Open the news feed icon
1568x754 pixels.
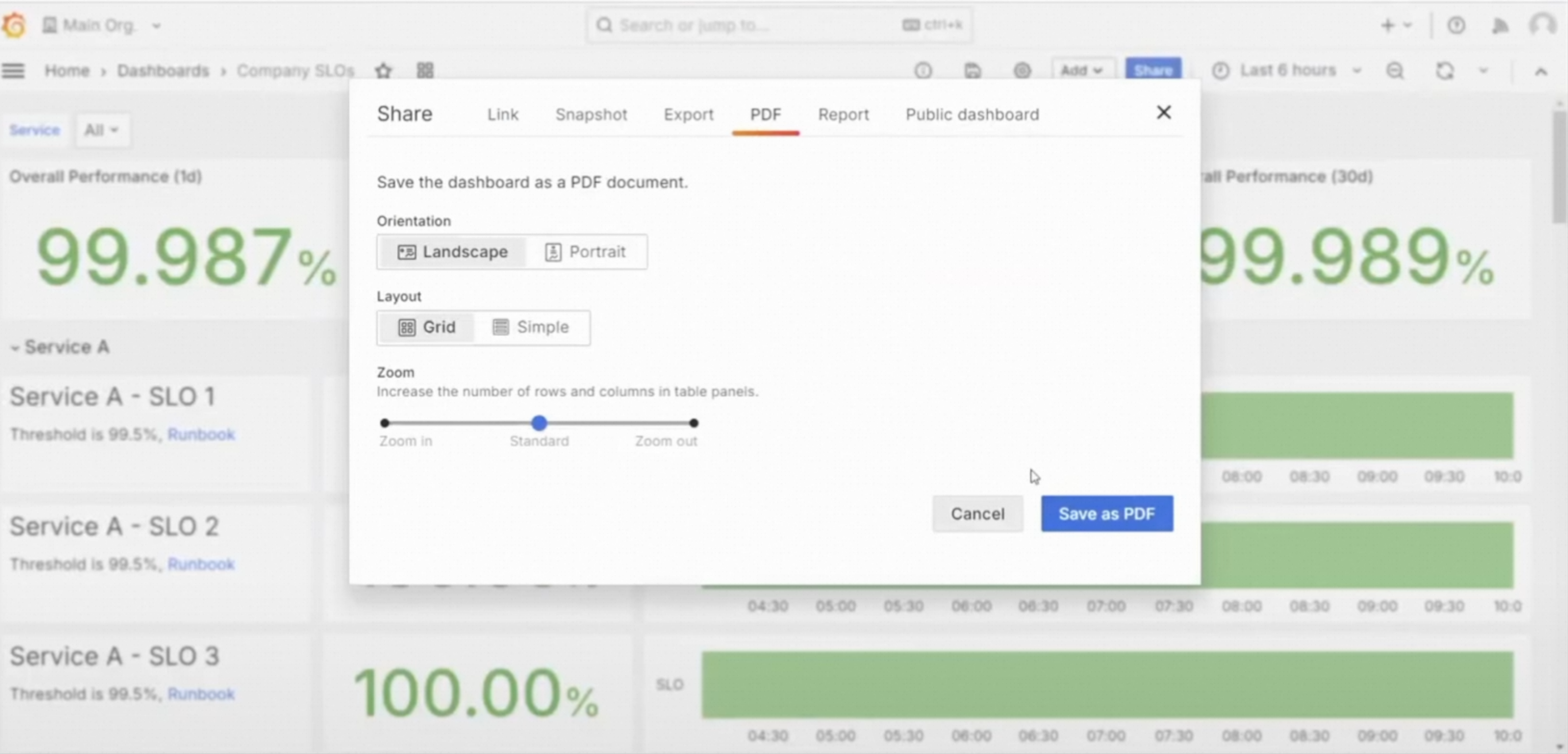1500,25
